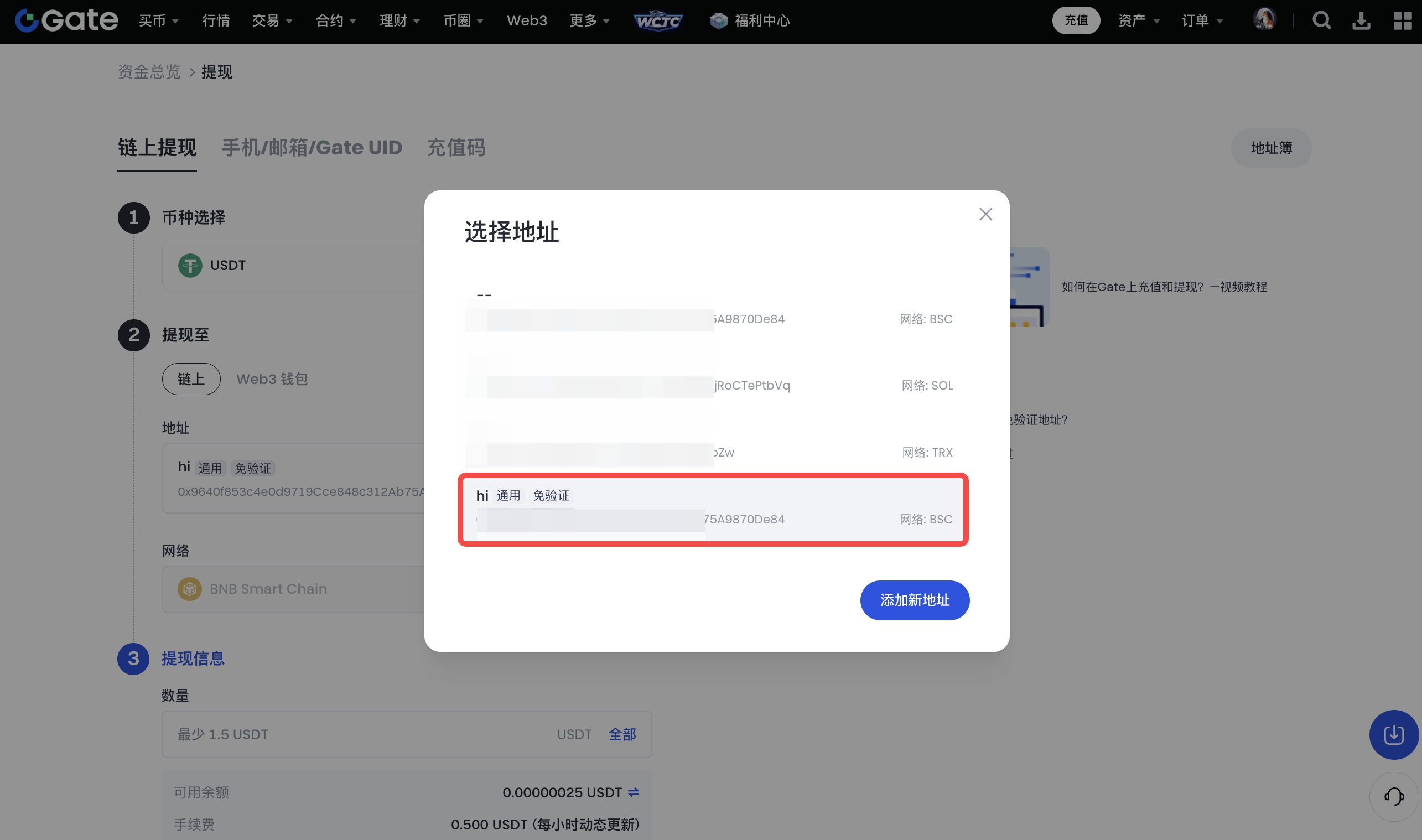Click the Gate logo in header
The width and height of the screenshot is (1422, 840).
(x=66, y=20)
